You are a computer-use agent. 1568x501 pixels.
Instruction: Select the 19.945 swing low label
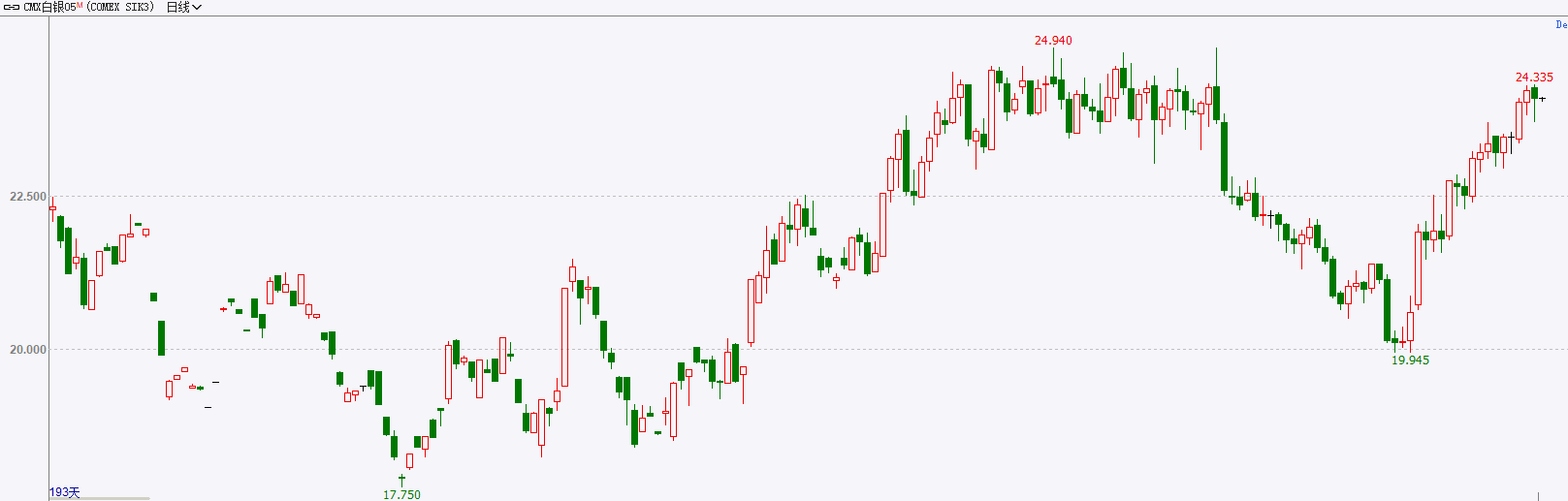[1410, 360]
